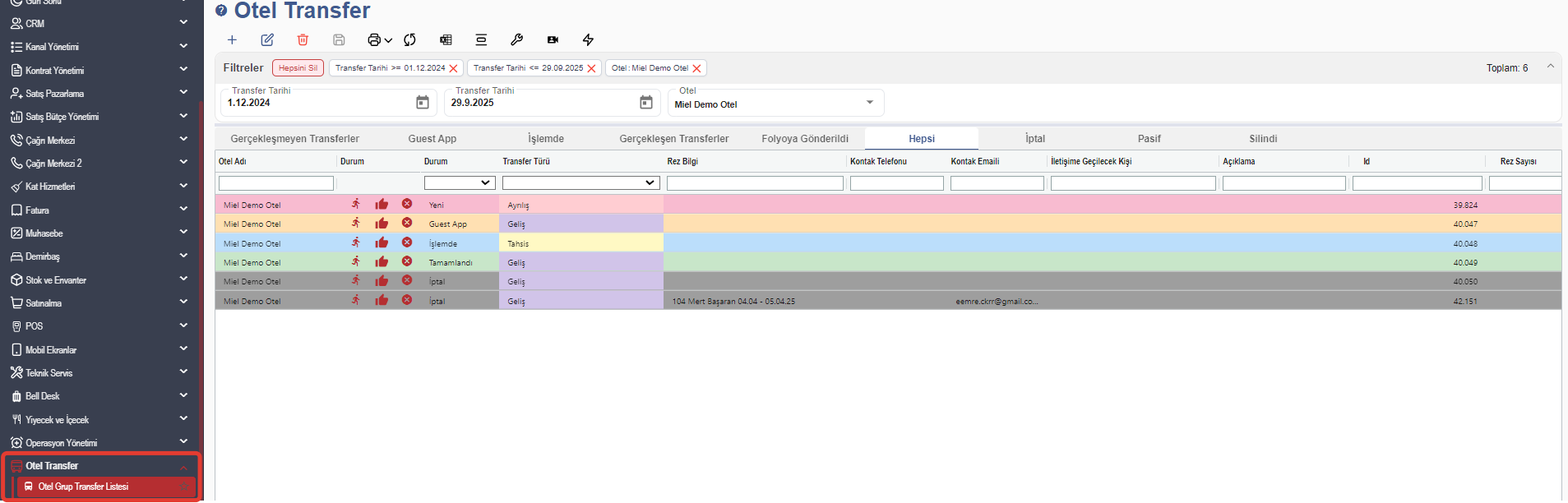Switch to the Guest App tab
The image size is (1568, 503).
[432, 139]
